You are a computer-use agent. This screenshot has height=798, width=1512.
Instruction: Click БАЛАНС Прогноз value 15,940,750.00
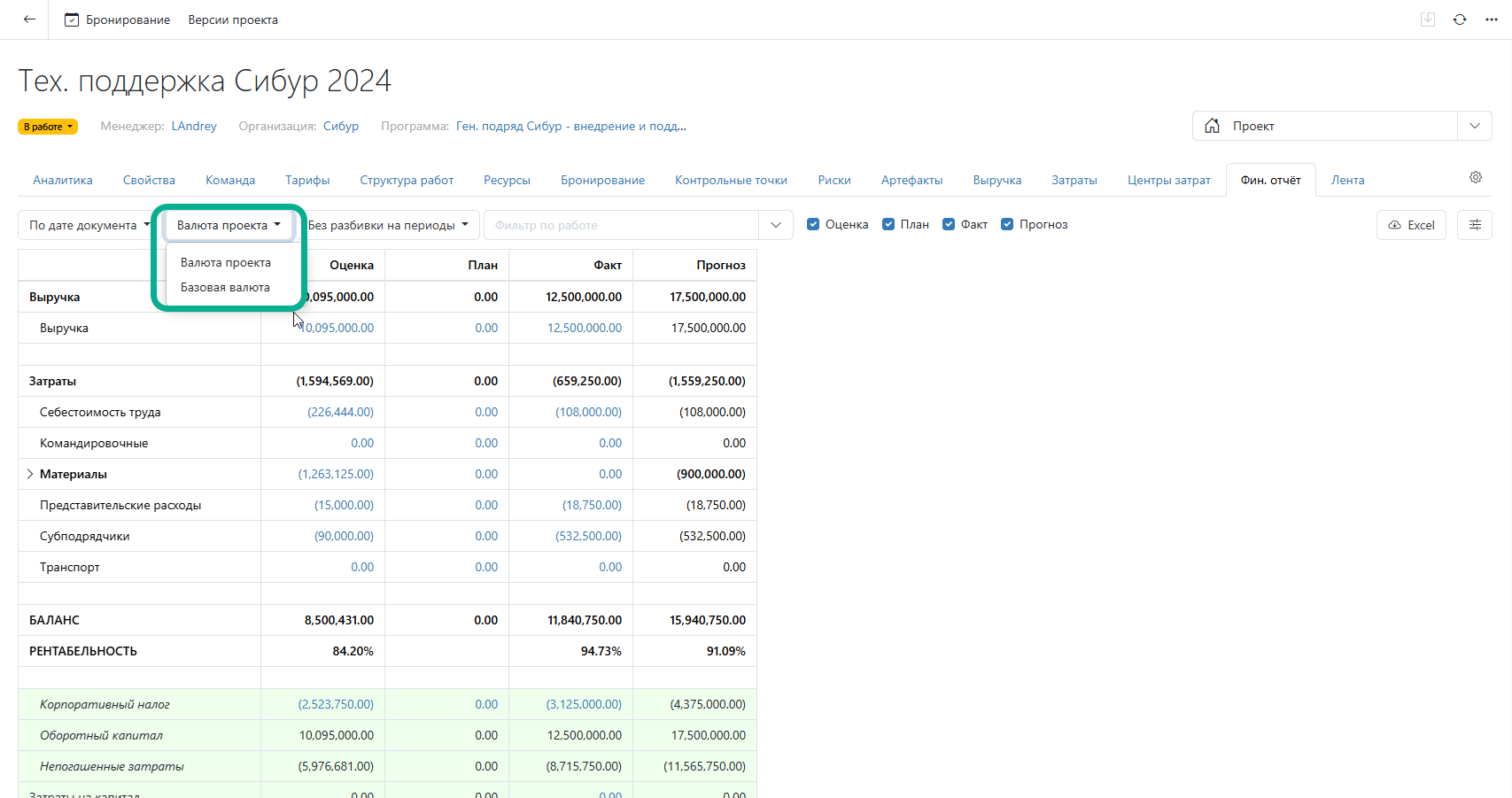click(x=708, y=620)
